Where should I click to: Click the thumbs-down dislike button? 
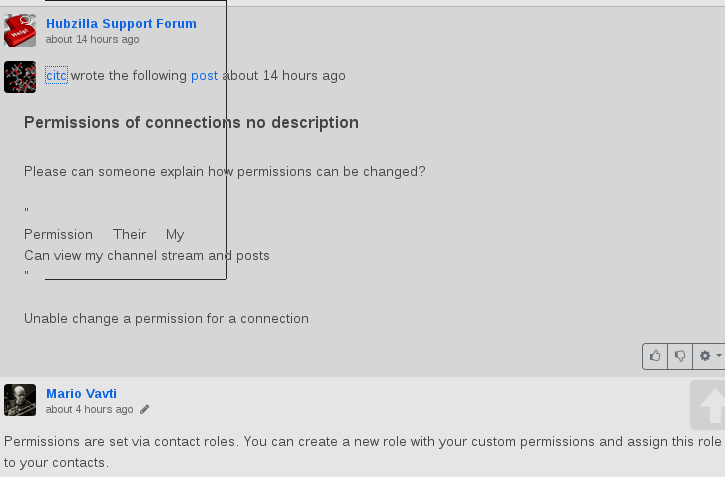pos(681,355)
